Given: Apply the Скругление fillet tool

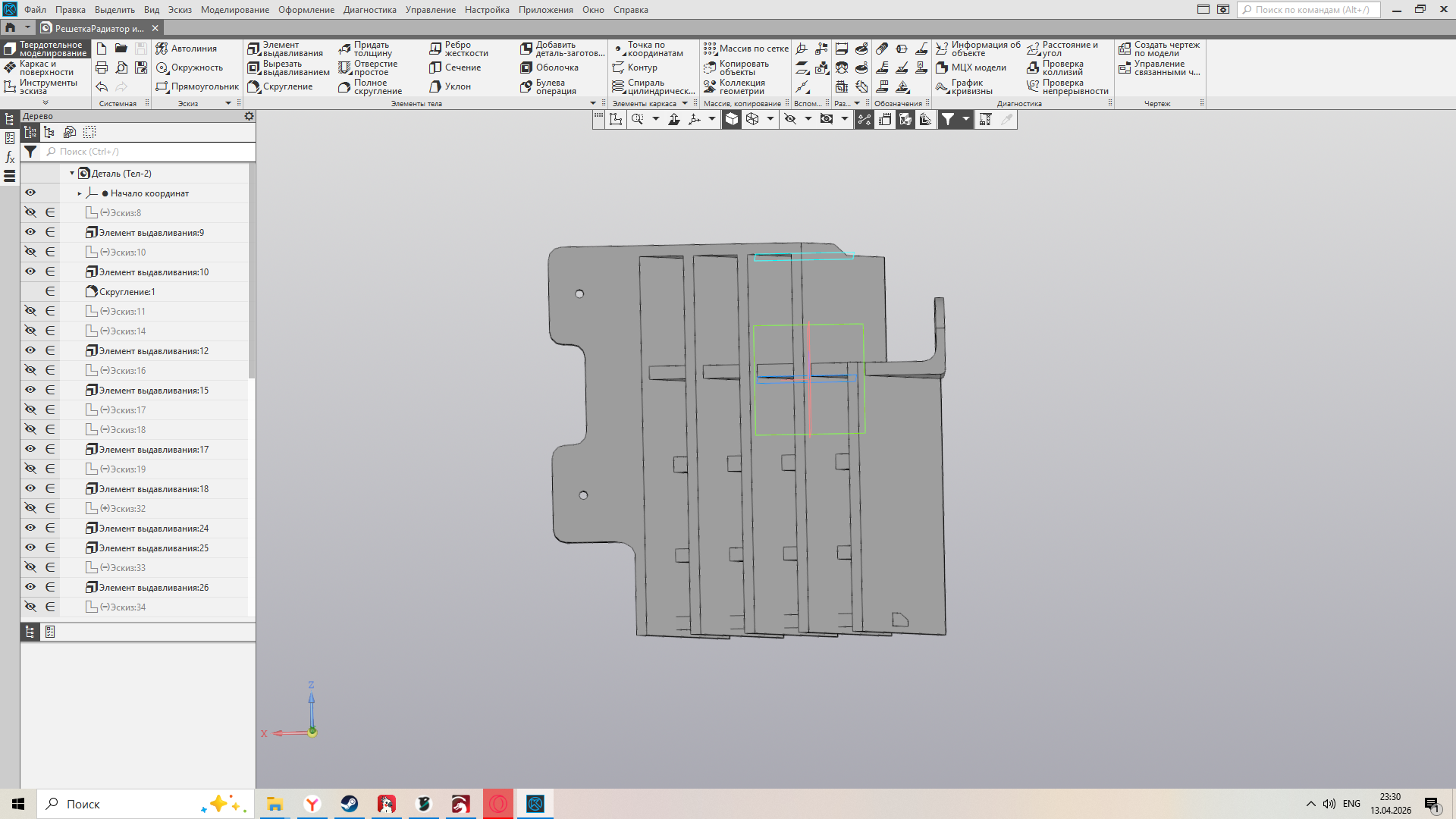Looking at the screenshot, I should [281, 86].
